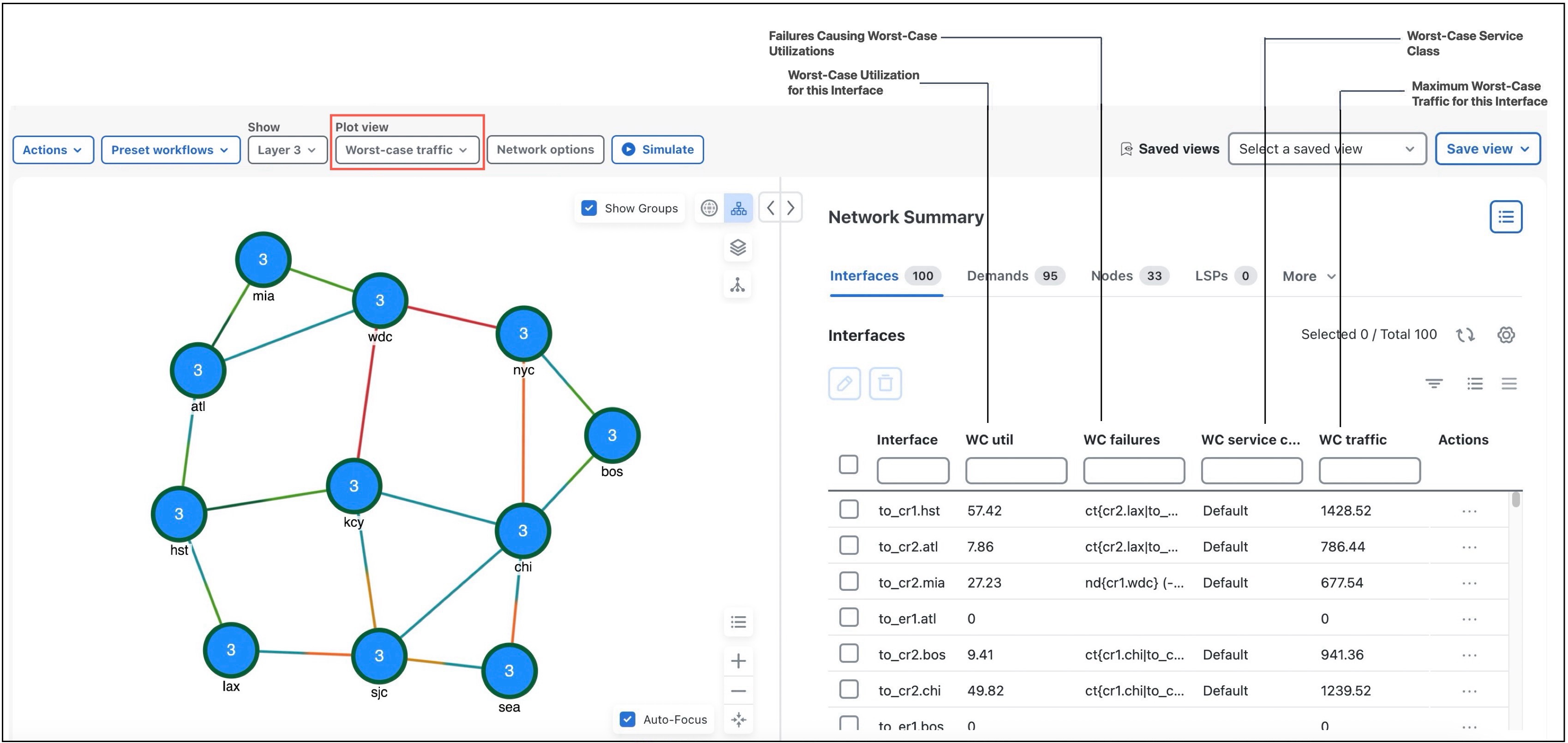Select the multilayer topology icon below layers
This screenshot has height=743, width=1568.
[738, 285]
